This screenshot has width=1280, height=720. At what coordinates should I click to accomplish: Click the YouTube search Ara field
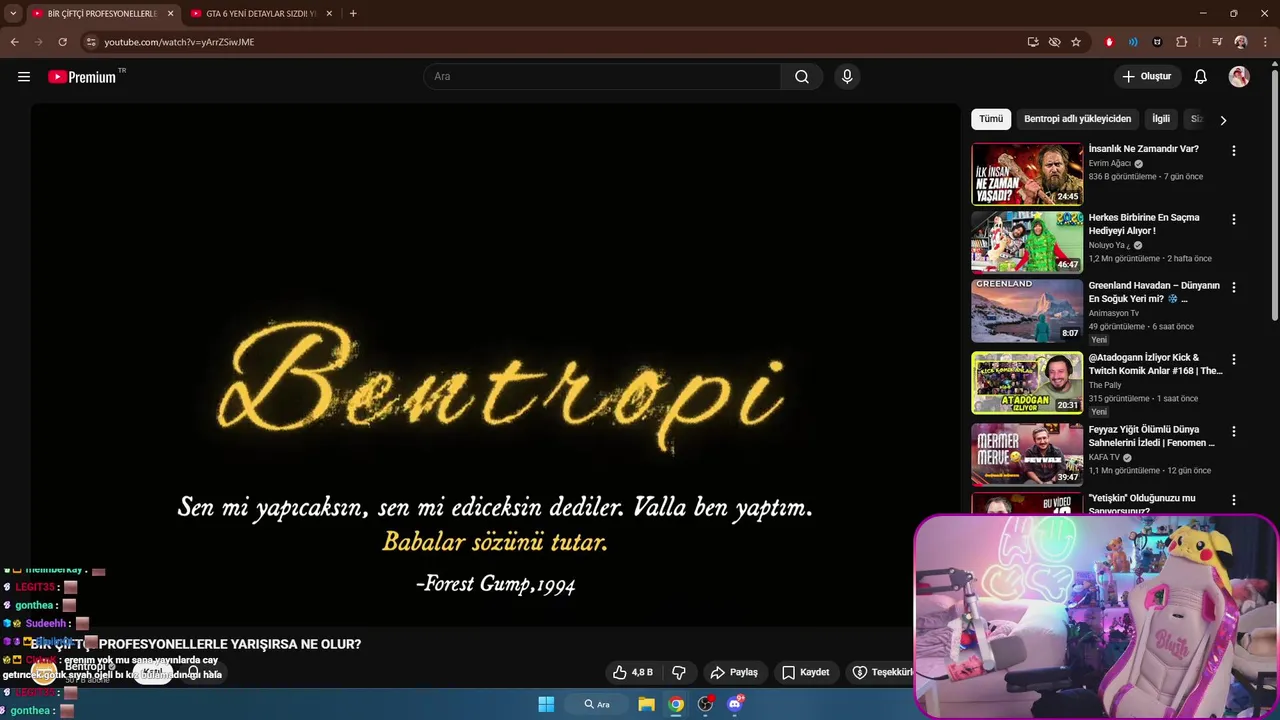[602, 77]
